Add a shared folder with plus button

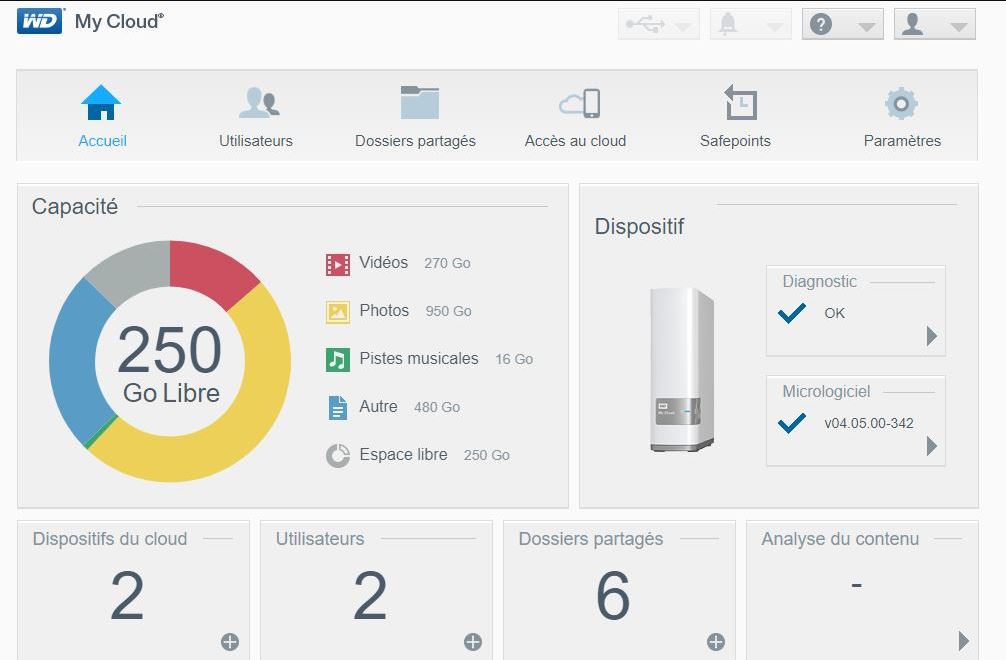716,641
